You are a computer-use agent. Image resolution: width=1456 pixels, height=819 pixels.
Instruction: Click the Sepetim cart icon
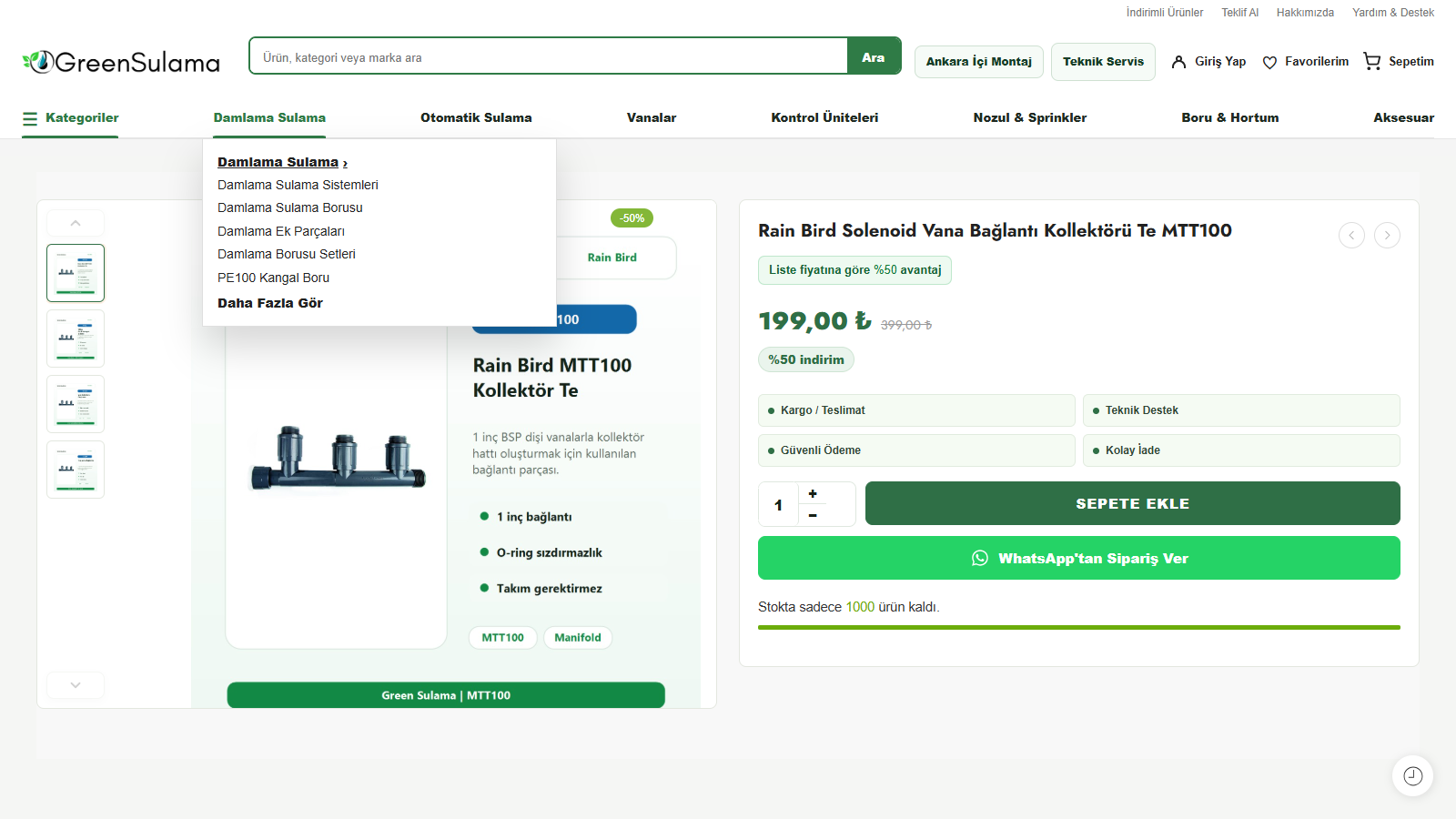(1372, 61)
